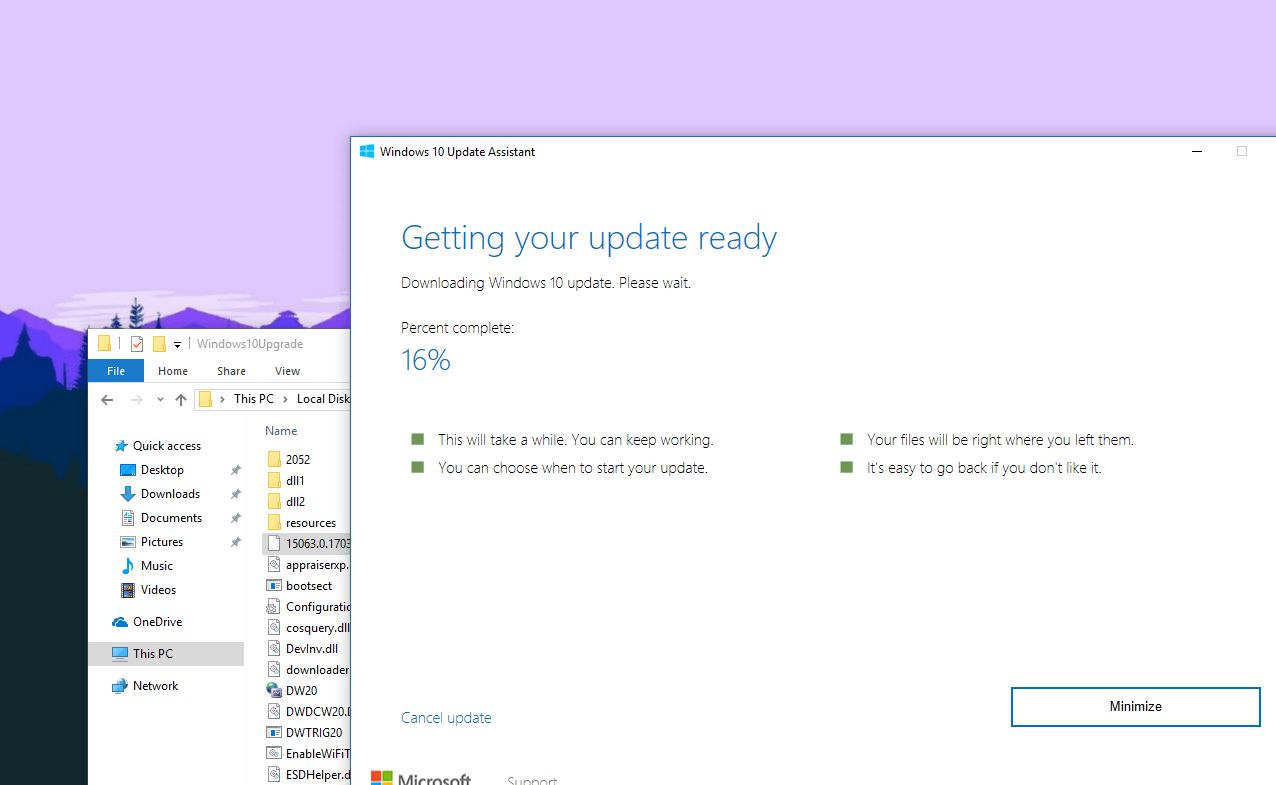Cancel the Windows 10 update download

(x=446, y=718)
